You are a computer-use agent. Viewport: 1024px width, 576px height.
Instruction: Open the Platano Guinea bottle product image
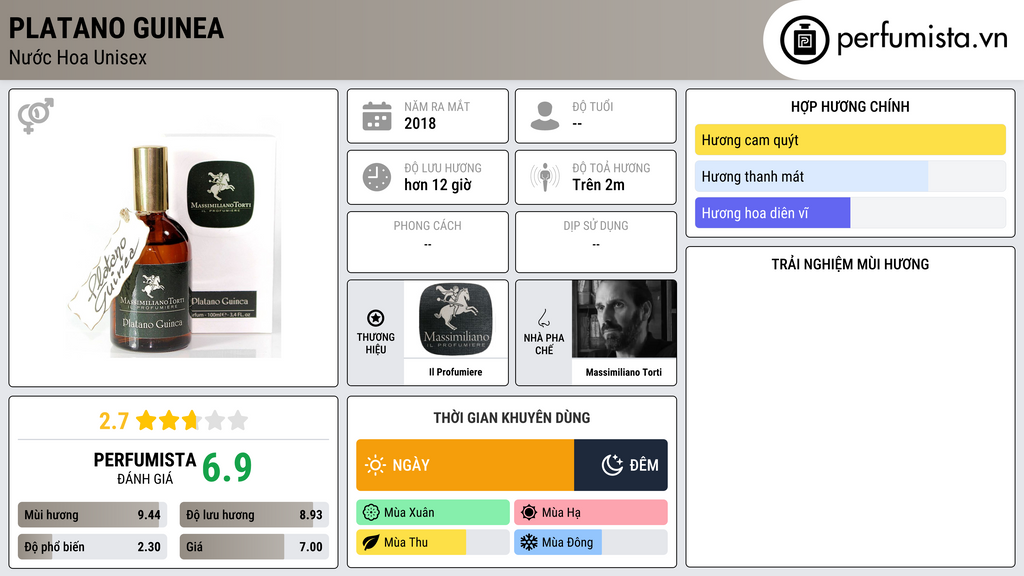(x=174, y=240)
